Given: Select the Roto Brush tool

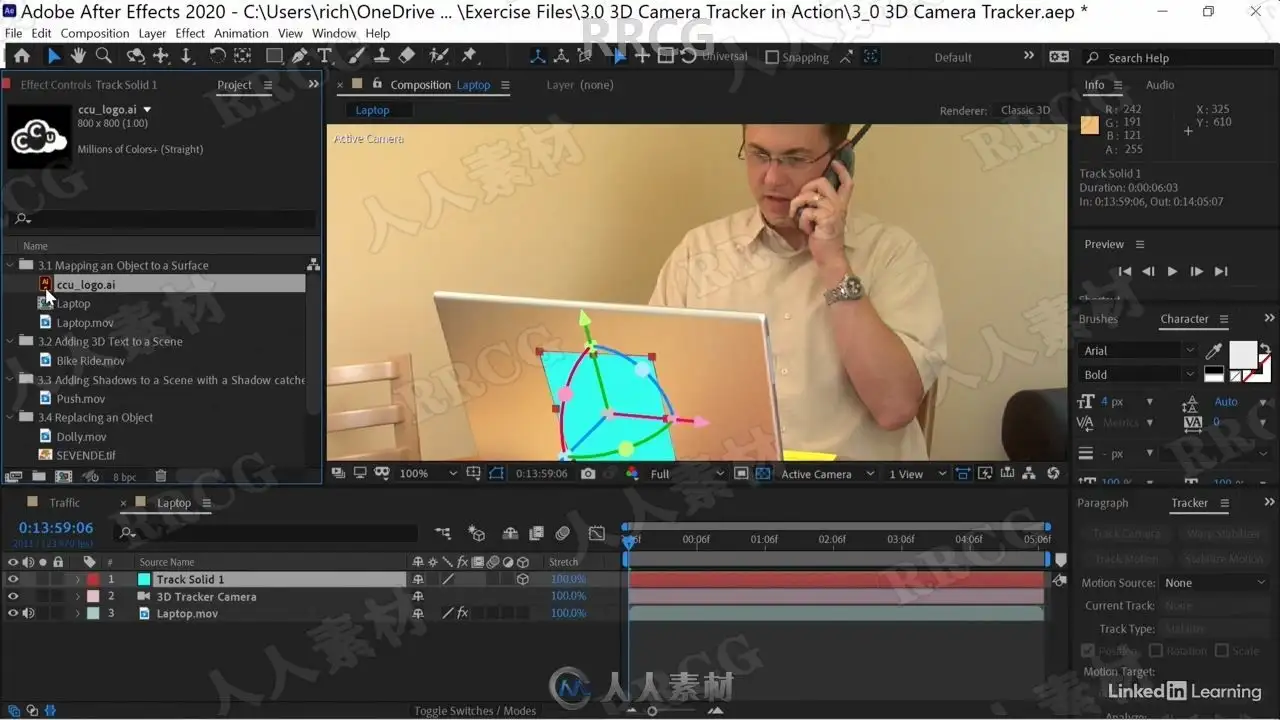Looking at the screenshot, I should click(438, 56).
